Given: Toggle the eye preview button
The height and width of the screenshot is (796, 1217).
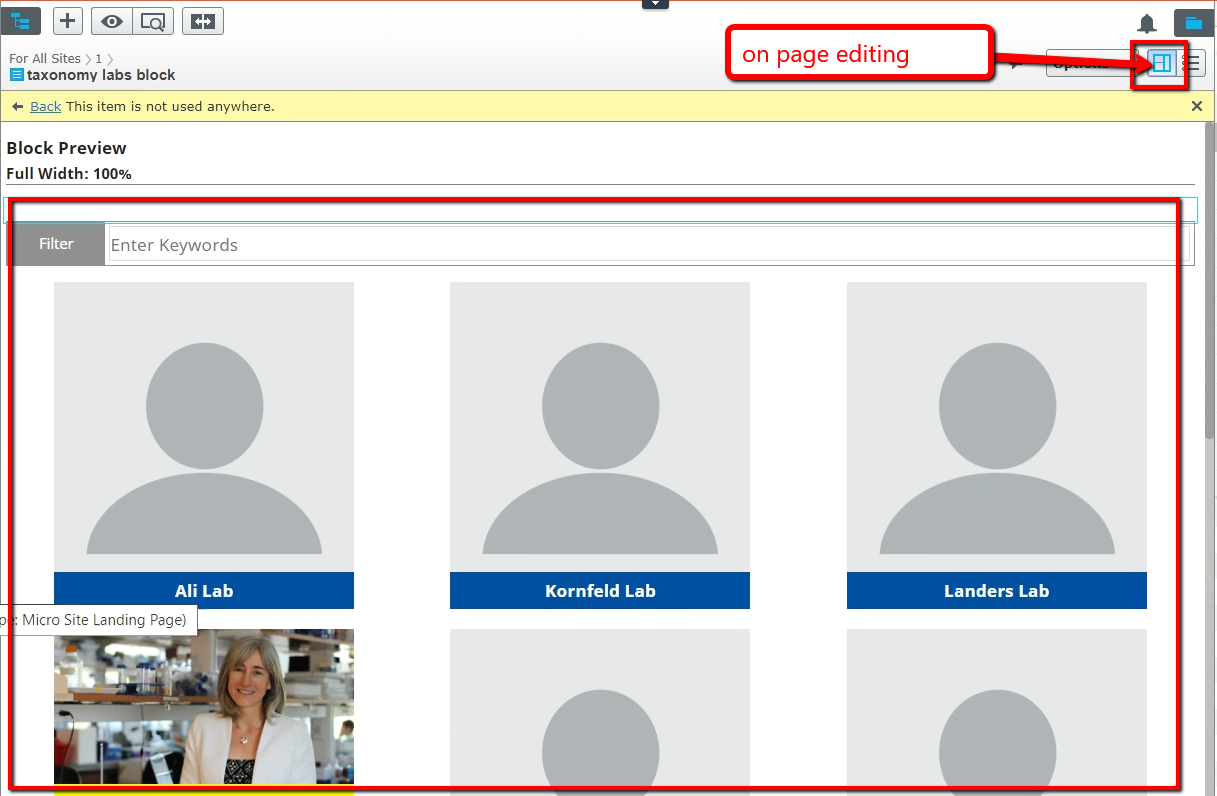Looking at the screenshot, I should (x=112, y=21).
